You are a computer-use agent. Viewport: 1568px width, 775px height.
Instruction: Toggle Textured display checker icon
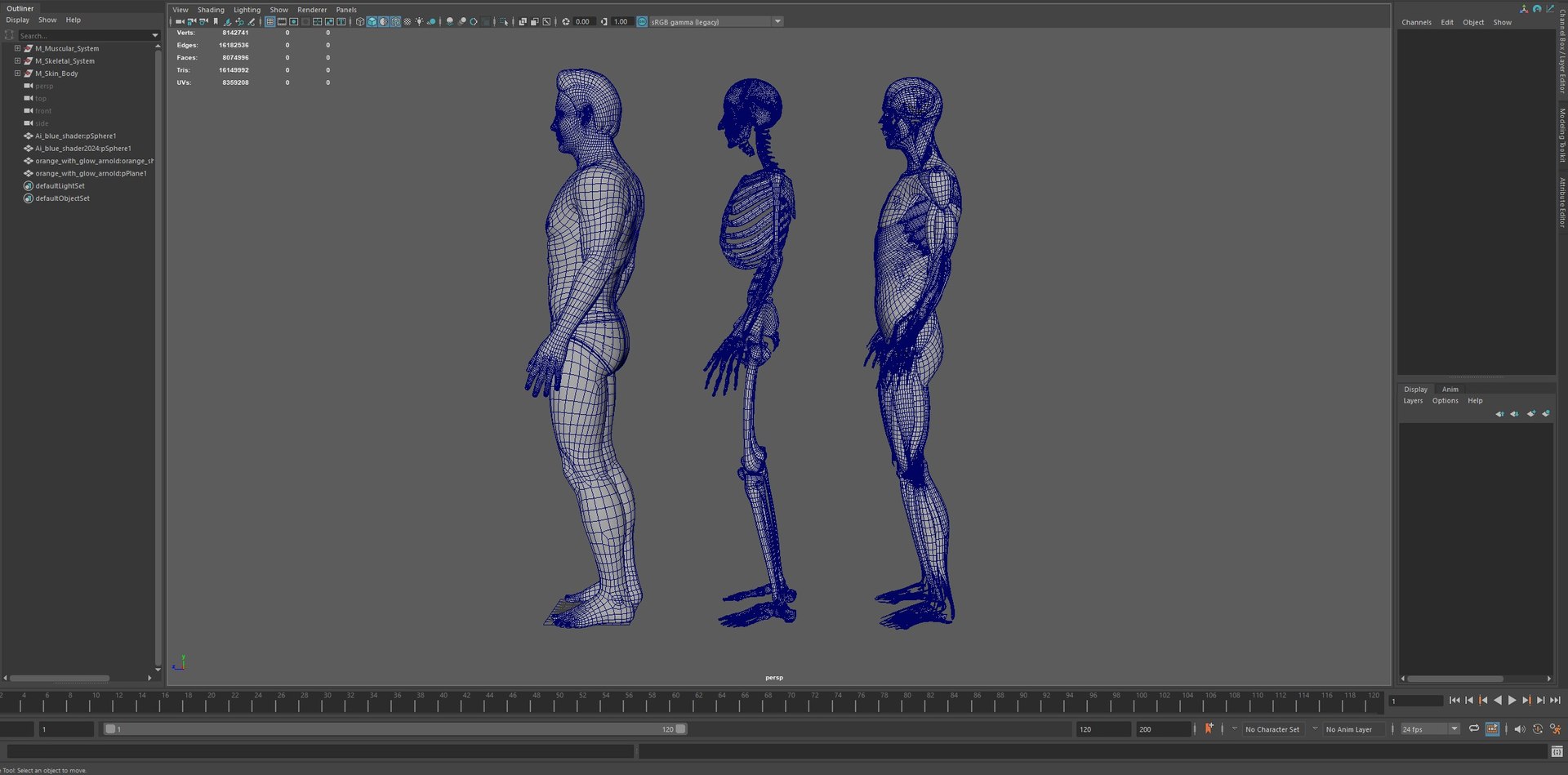(x=408, y=22)
